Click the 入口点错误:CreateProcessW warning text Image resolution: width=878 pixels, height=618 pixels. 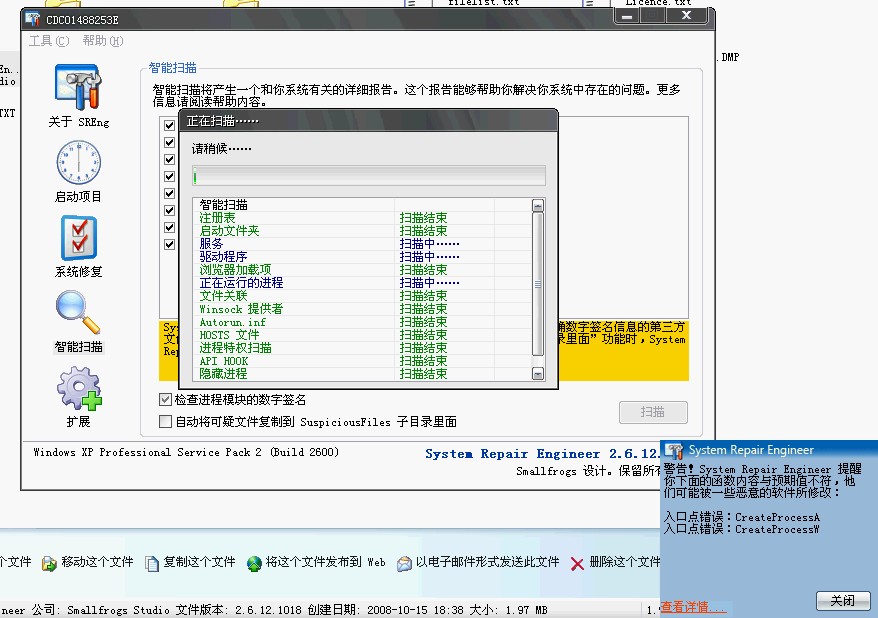(741, 529)
